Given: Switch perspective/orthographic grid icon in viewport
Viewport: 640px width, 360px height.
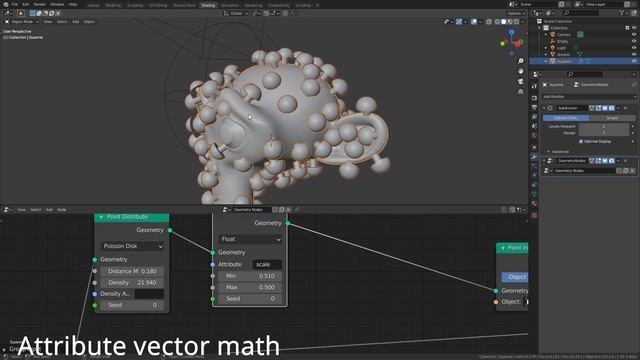Looking at the screenshot, I should (520, 92).
